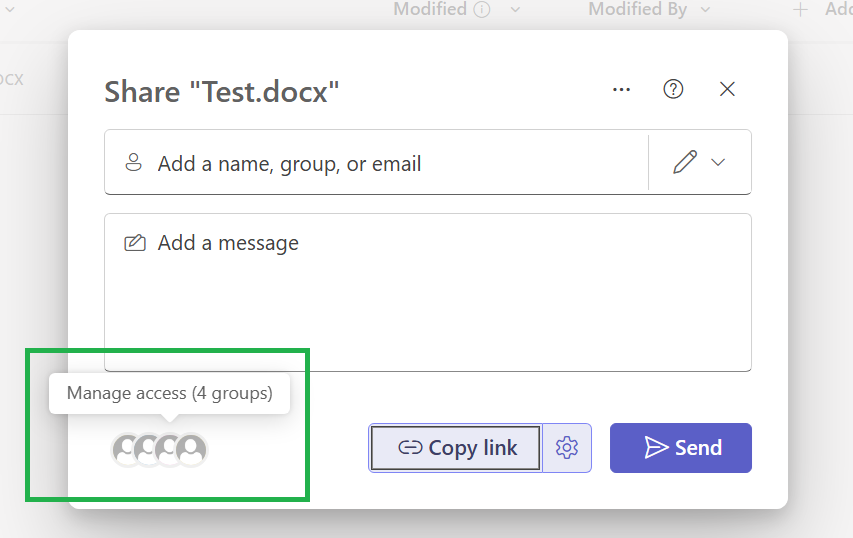Select the Add a message text area
The image size is (853, 538).
click(428, 293)
